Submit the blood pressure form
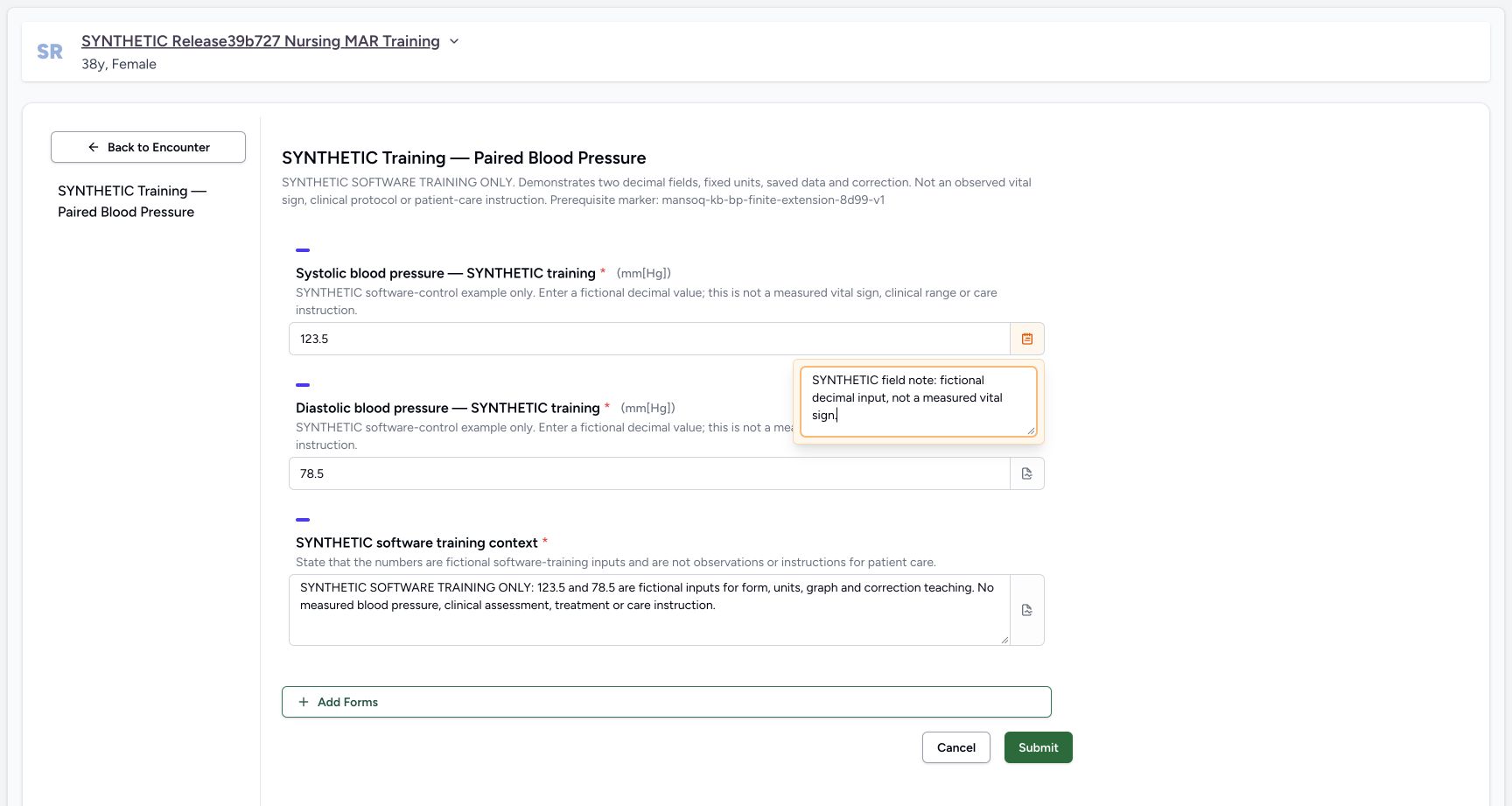Screen dimensions: 1512x806 click(1039, 747)
